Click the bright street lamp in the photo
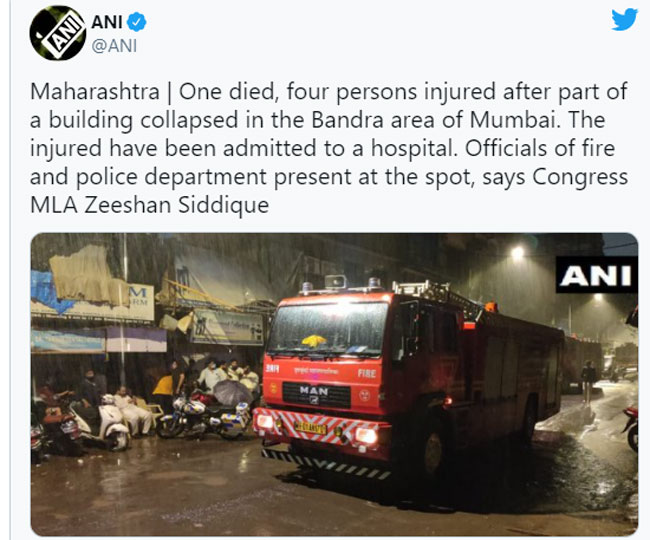The height and width of the screenshot is (540, 650). point(517,252)
